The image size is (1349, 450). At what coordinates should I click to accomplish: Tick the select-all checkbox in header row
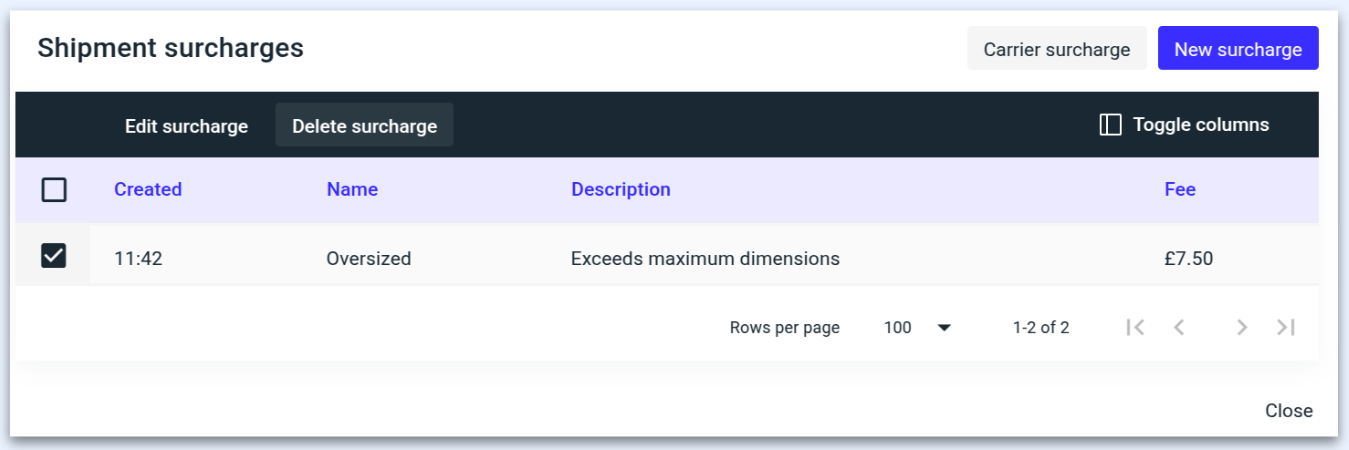(x=54, y=190)
